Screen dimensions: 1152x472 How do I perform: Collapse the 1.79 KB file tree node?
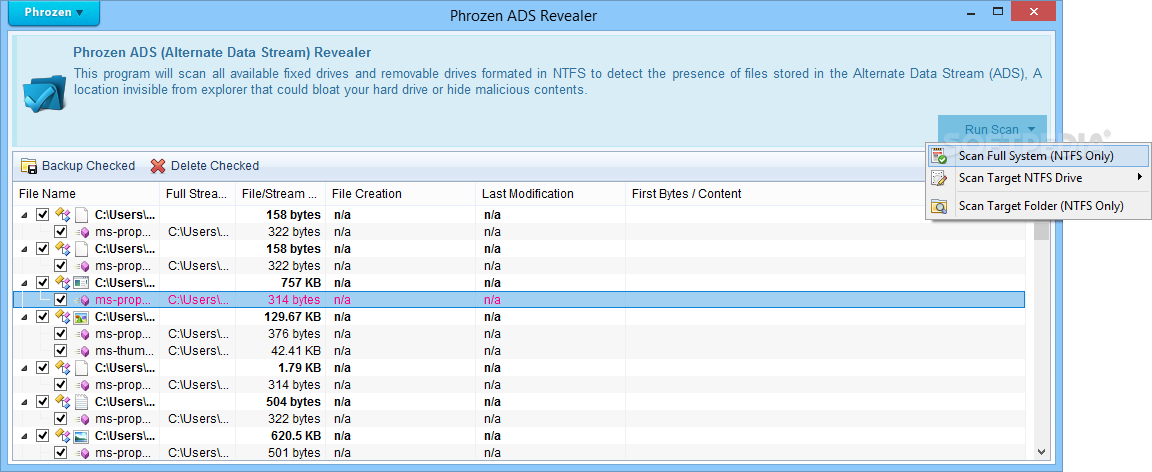25,368
